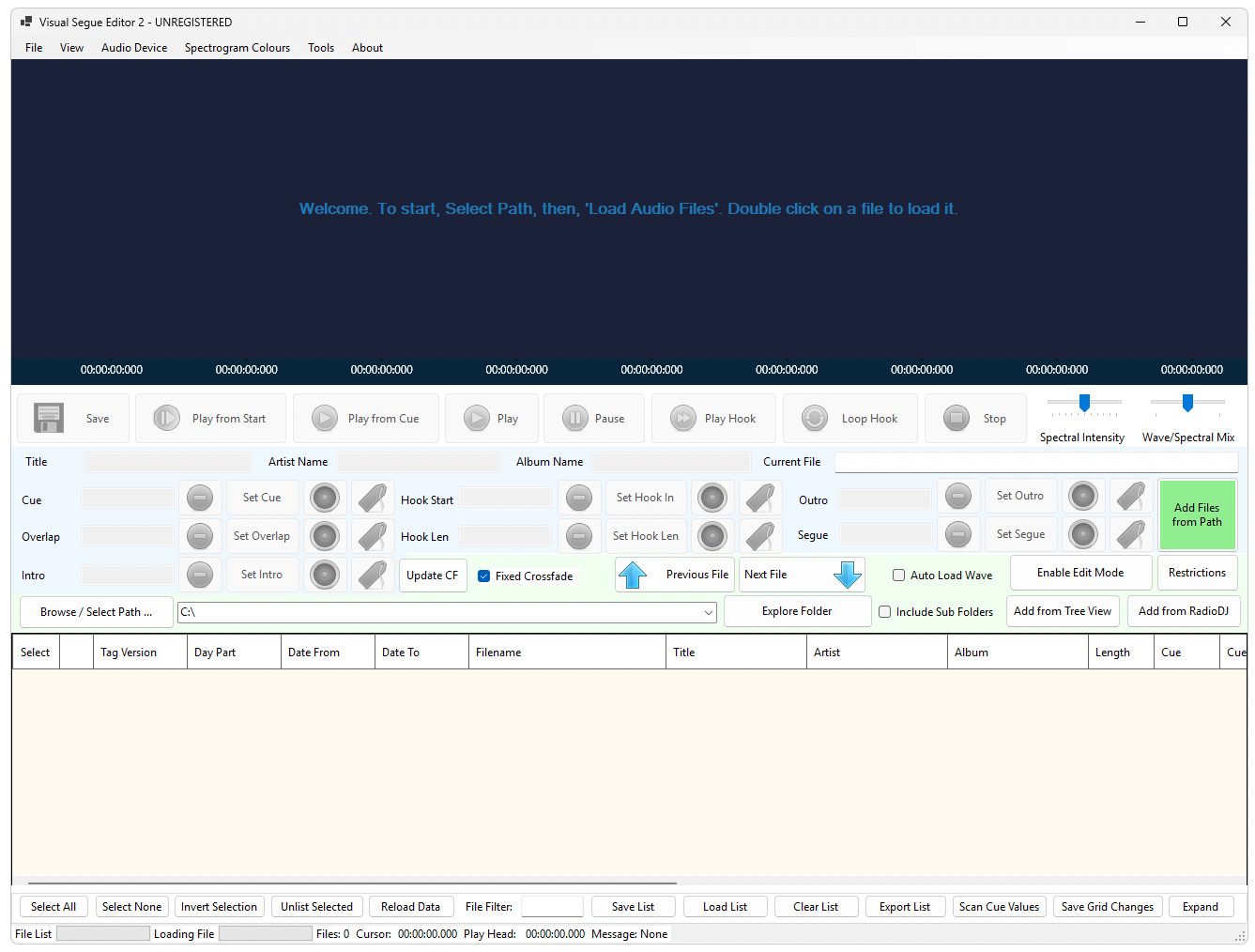Click the minus icon in the Outro row
Viewport: 1255px width, 952px height.
click(x=958, y=496)
